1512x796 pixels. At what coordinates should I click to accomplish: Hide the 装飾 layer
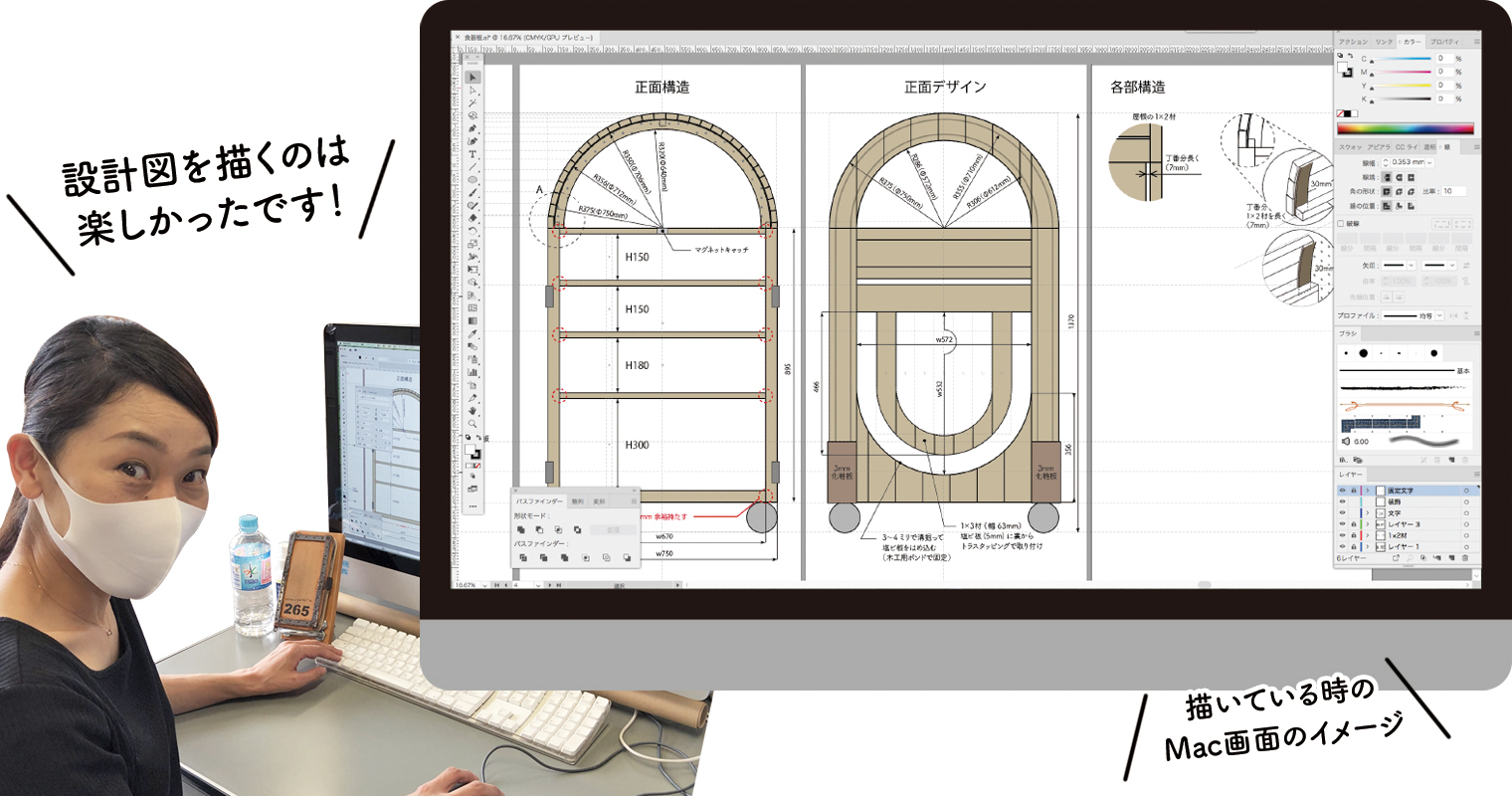[x=1343, y=501]
